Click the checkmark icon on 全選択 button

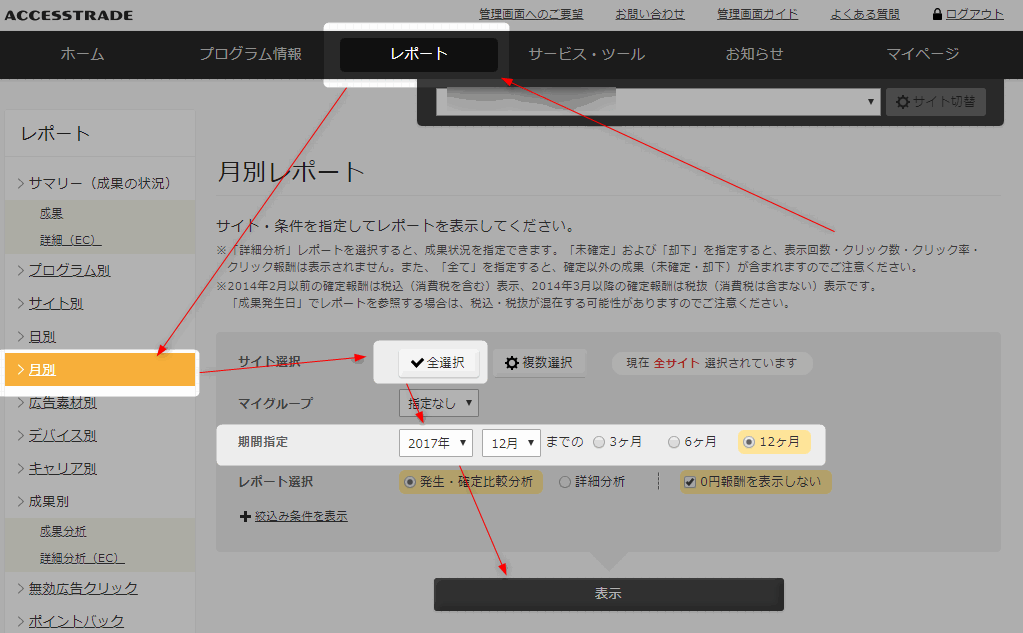[x=417, y=363]
